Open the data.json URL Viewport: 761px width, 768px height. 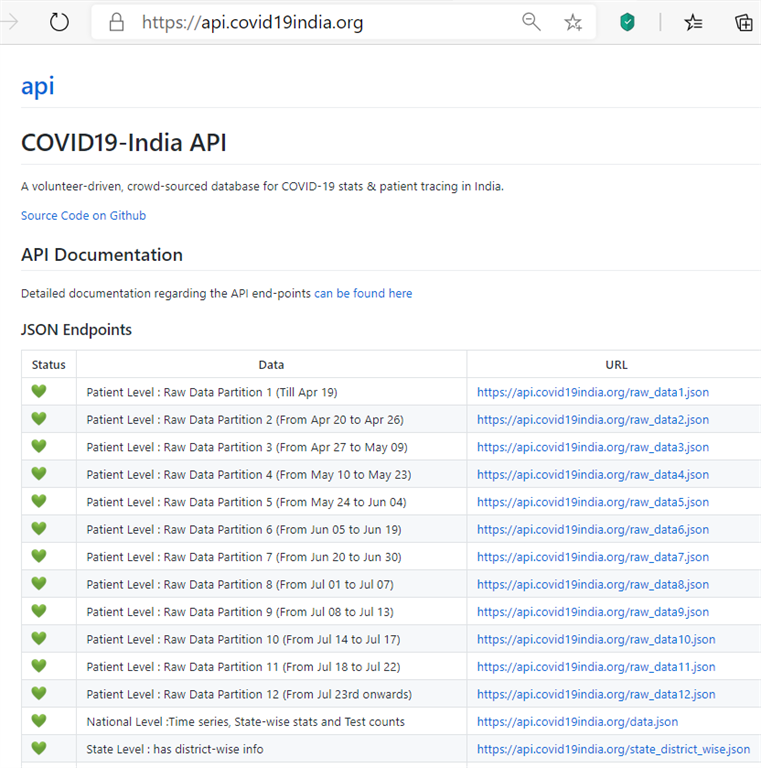pyautogui.click(x=577, y=721)
